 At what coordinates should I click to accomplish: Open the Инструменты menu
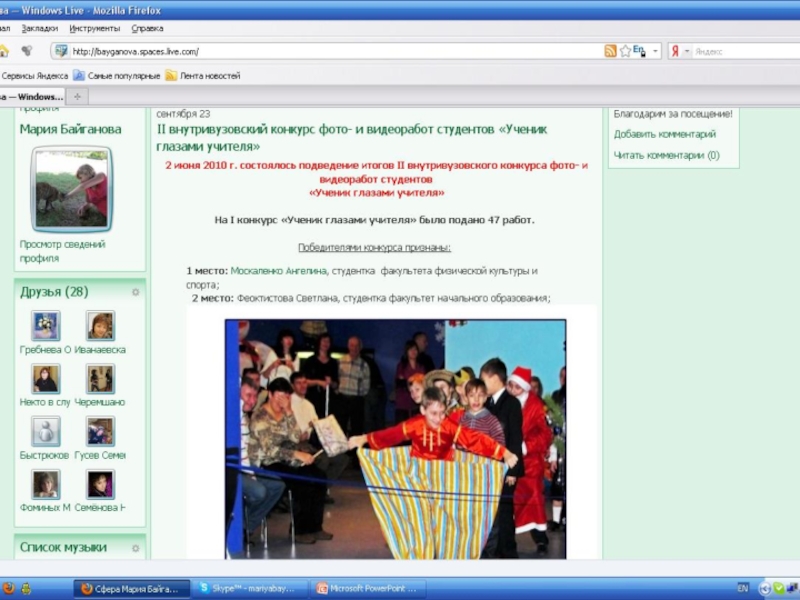coord(94,29)
